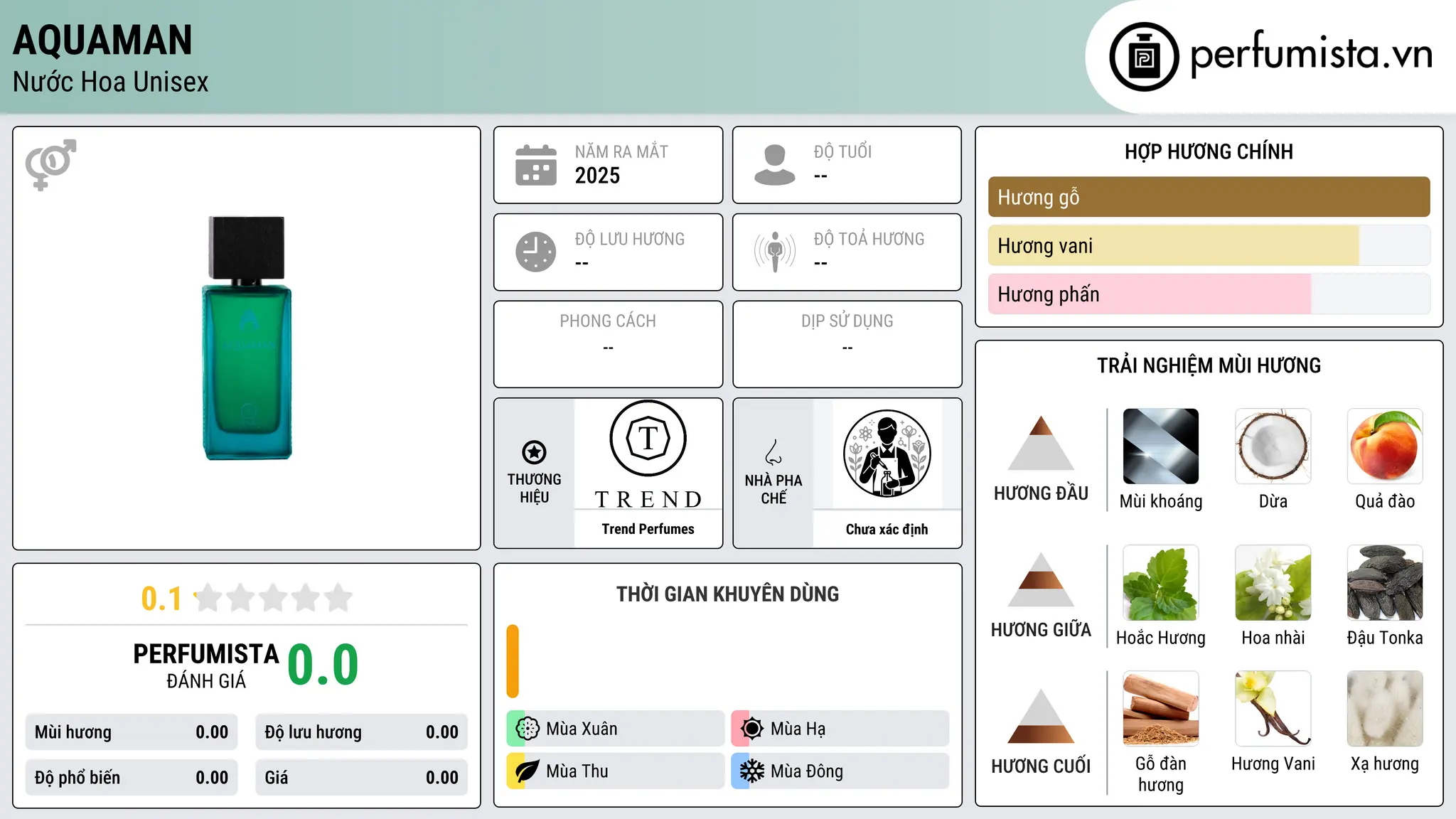Click the PERFUMISTA ĐÁNH GIÁ label
Viewport: 1456px width, 819px height.
pos(206,666)
